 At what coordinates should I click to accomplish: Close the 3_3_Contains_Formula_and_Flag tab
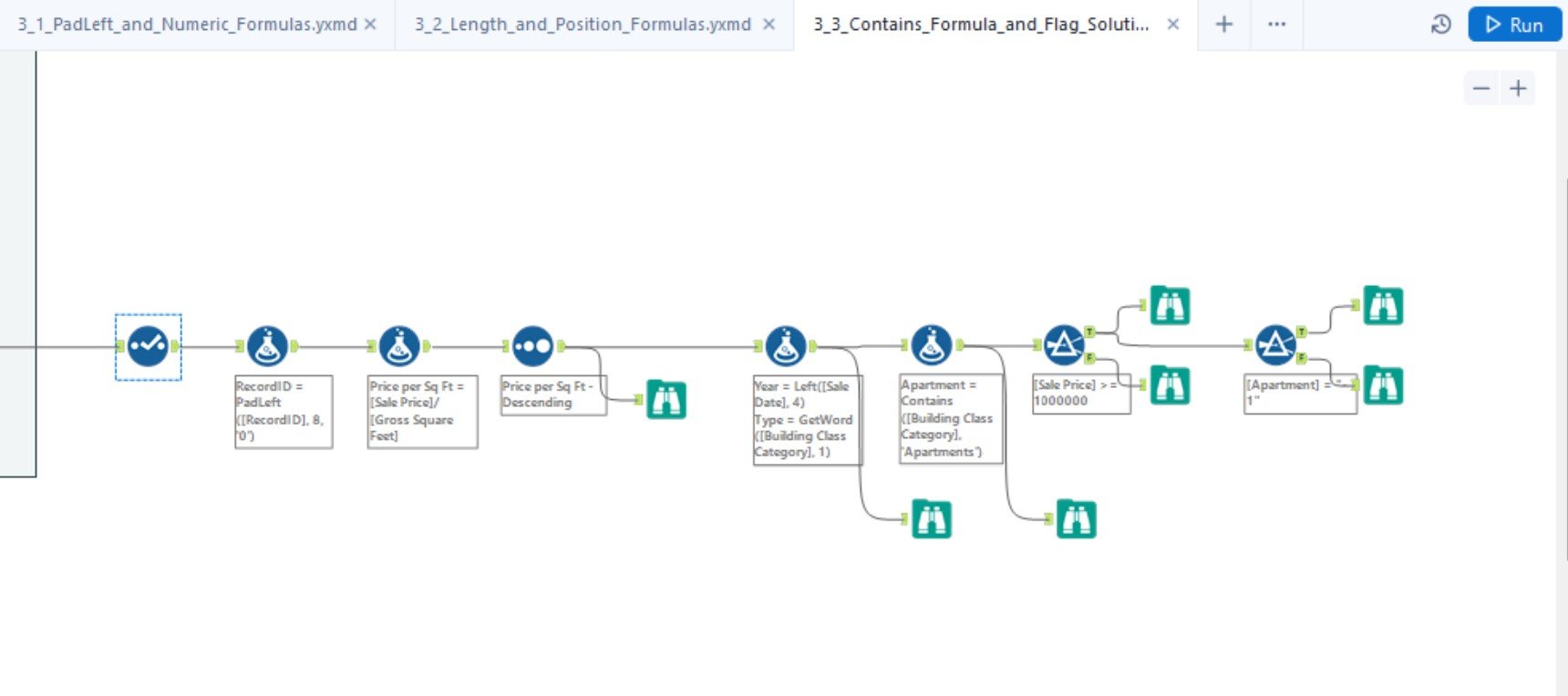click(1173, 25)
